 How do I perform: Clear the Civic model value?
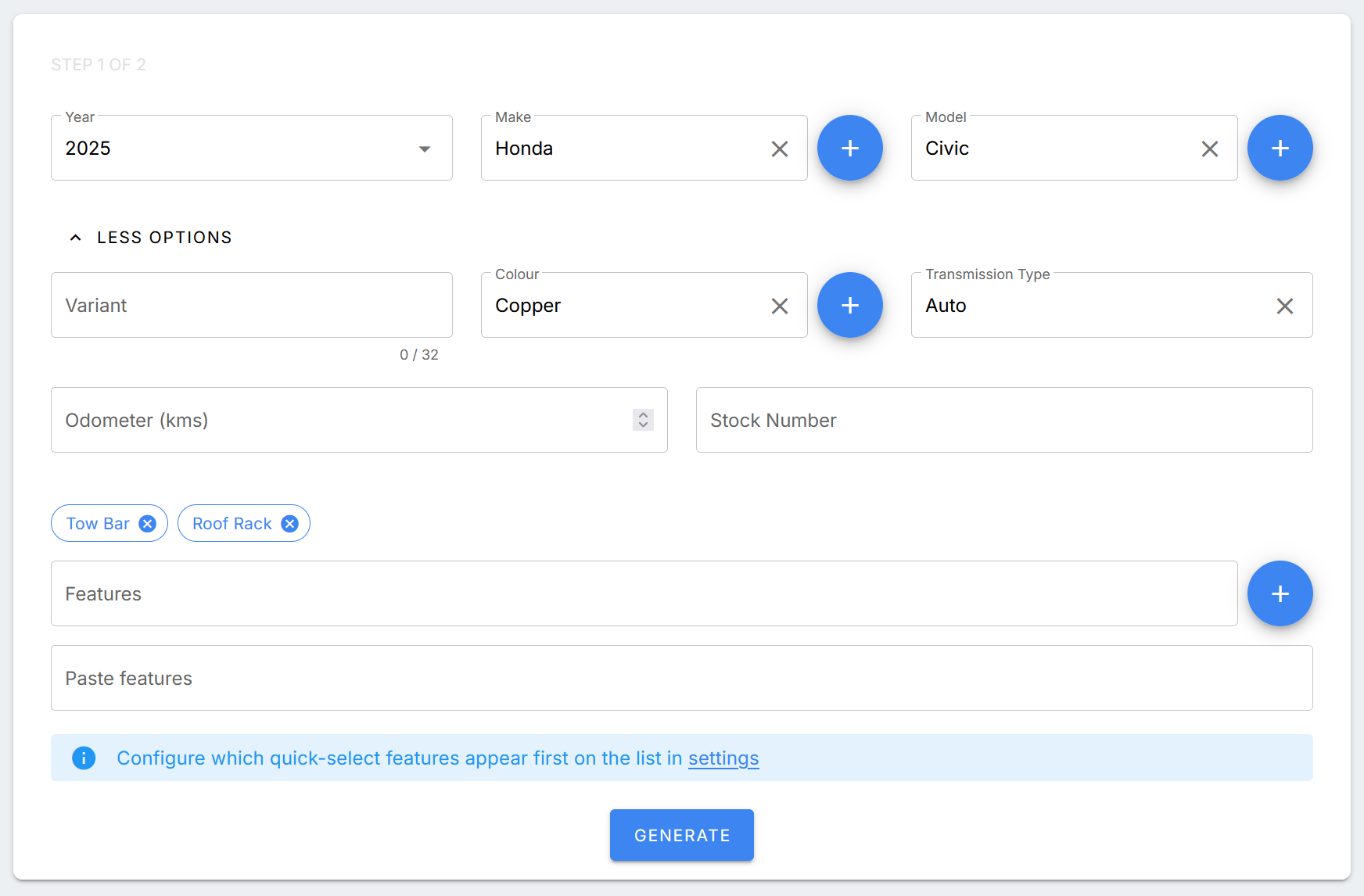[x=1209, y=149]
